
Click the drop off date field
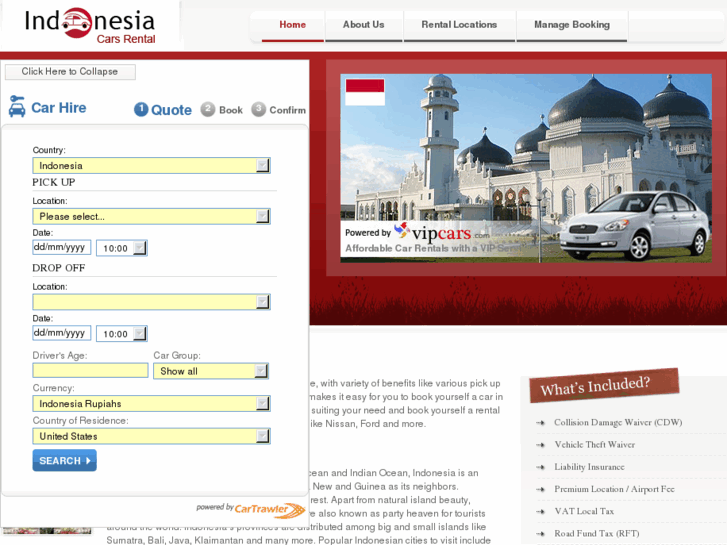(62, 333)
